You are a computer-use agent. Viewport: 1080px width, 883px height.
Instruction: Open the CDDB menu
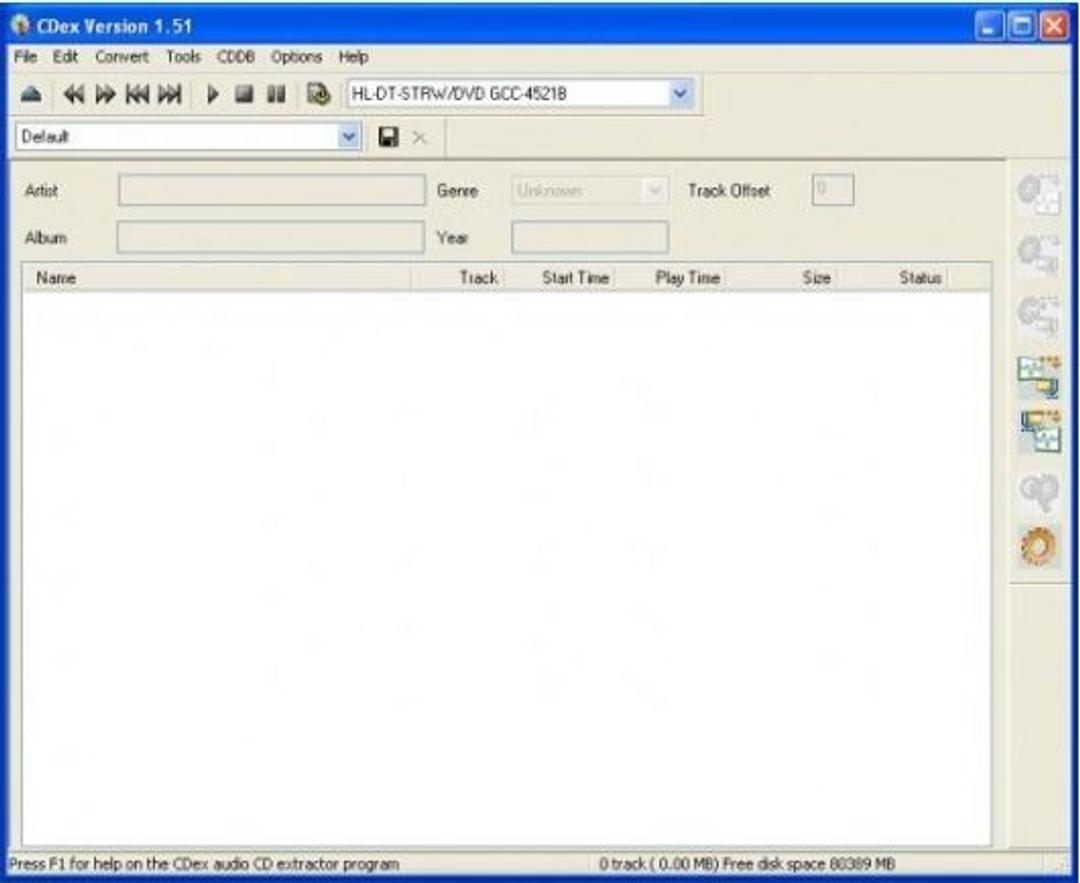[x=236, y=56]
